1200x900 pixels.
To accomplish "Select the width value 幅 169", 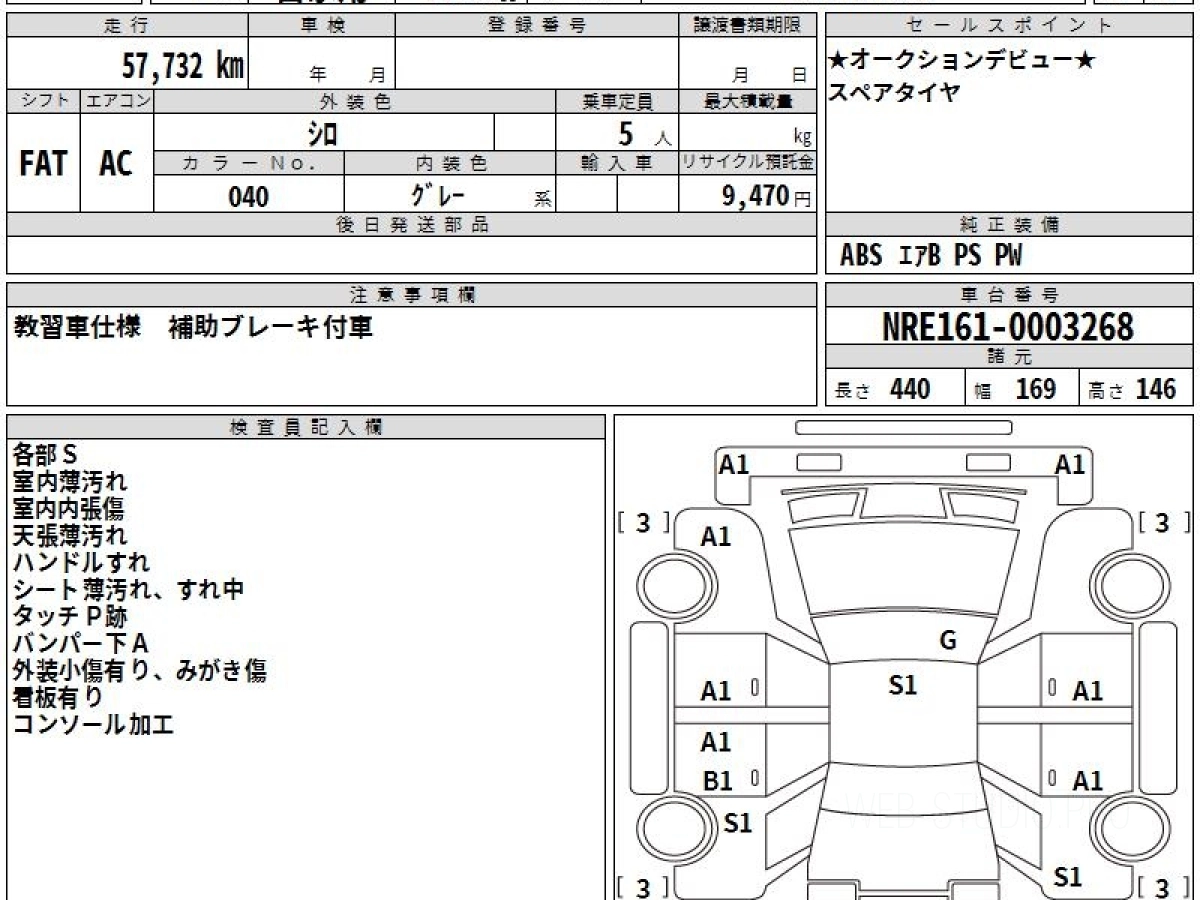I will tap(1016, 389).
